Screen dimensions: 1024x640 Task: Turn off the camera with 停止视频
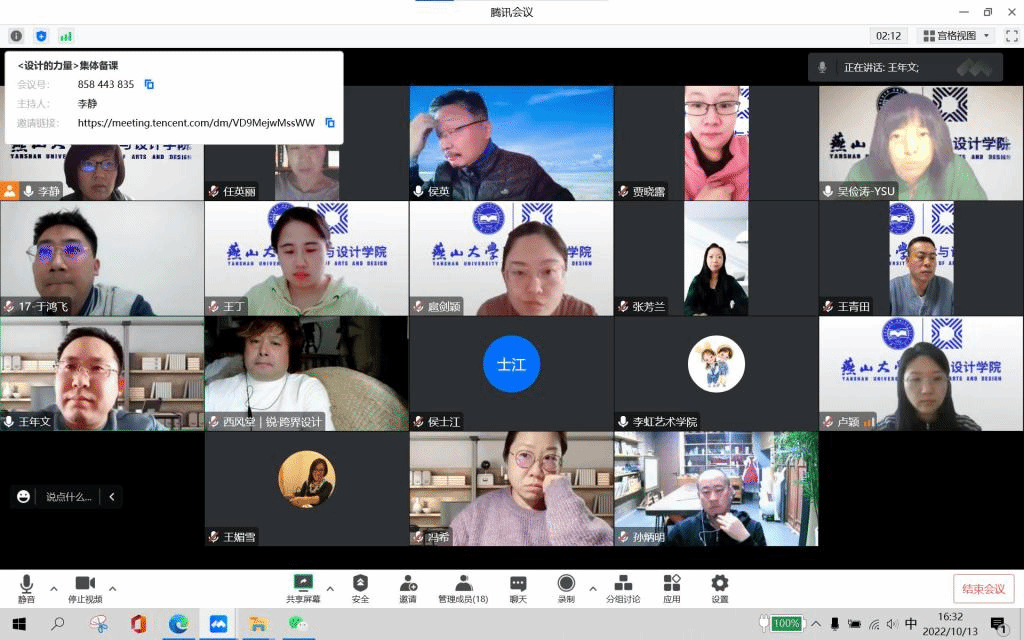point(85,589)
